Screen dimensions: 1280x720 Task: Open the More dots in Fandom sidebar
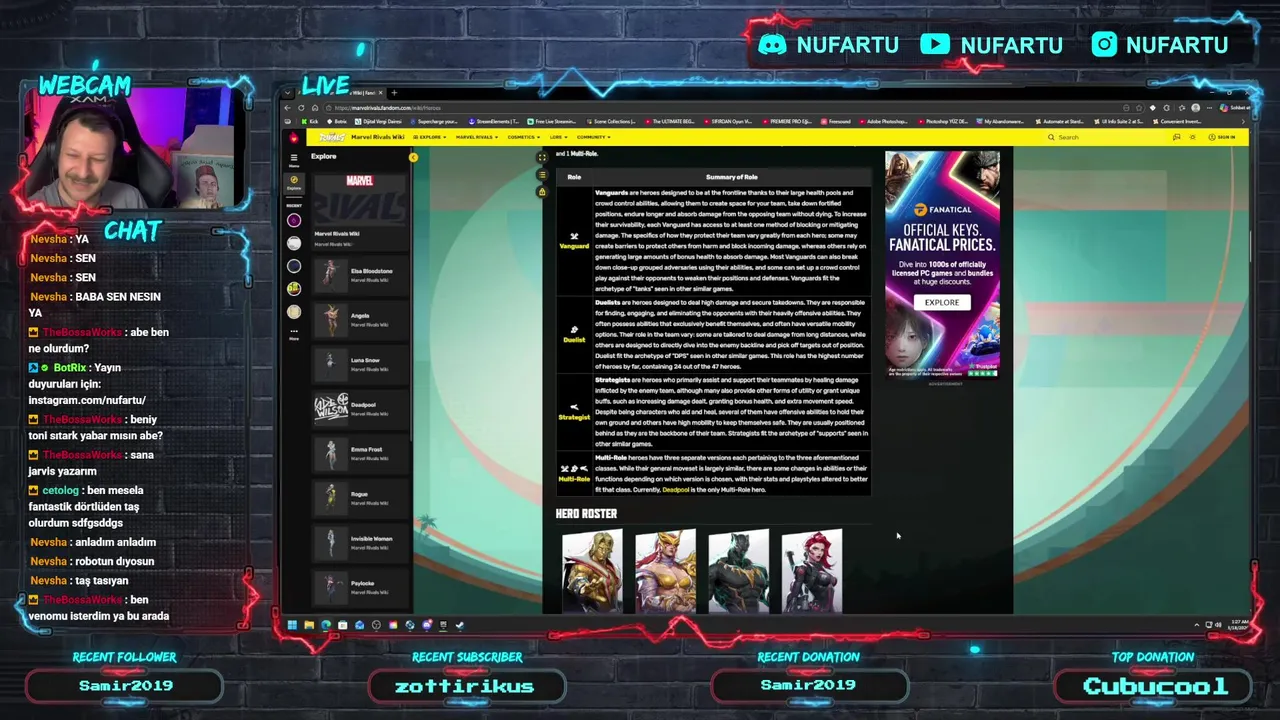[x=294, y=335]
